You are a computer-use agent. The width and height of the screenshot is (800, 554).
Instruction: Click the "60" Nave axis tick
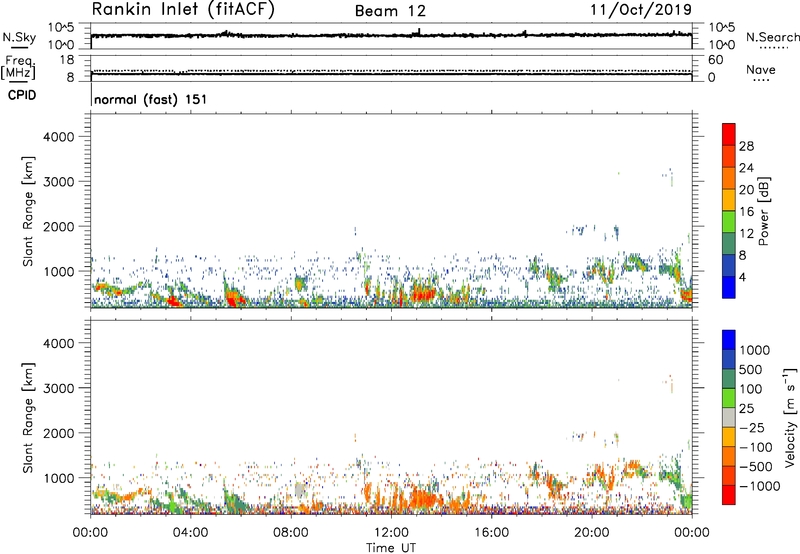(715, 60)
